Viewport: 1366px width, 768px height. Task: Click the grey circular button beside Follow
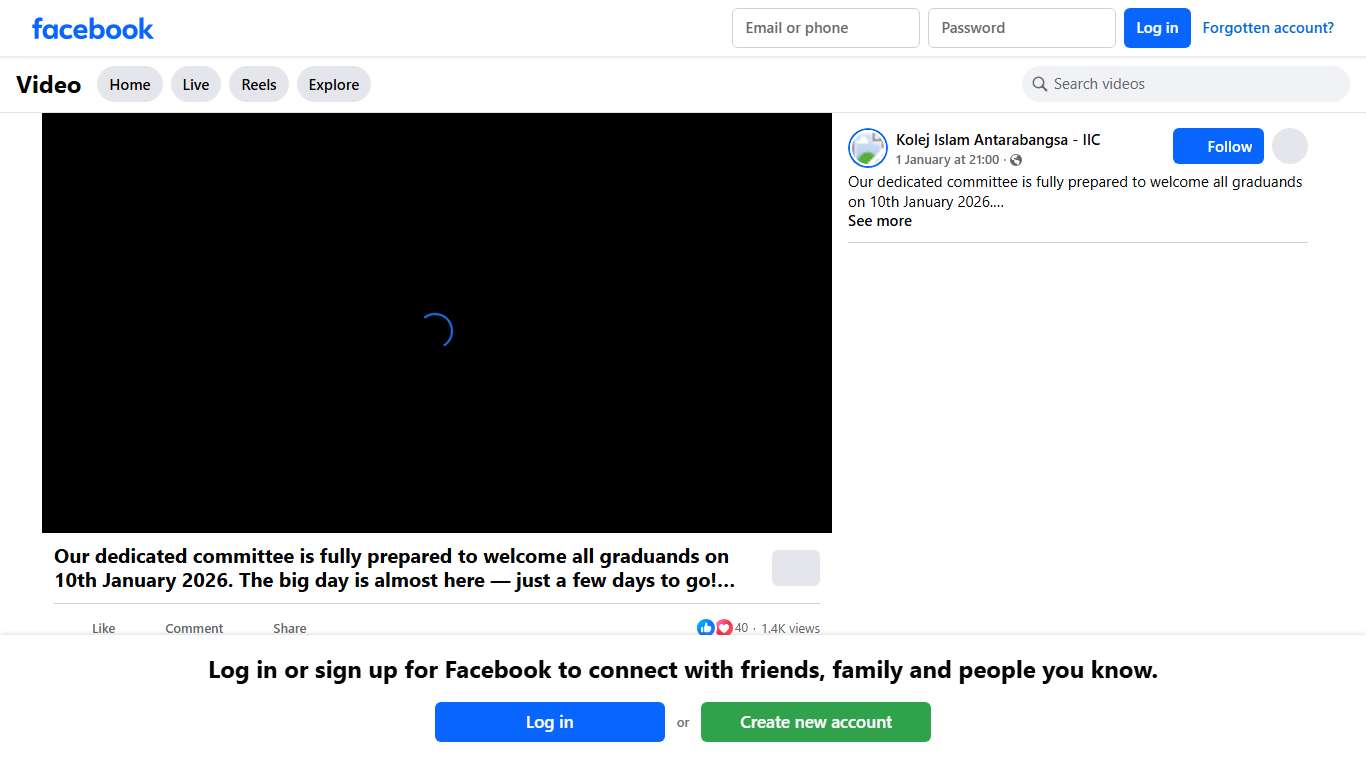point(1289,146)
